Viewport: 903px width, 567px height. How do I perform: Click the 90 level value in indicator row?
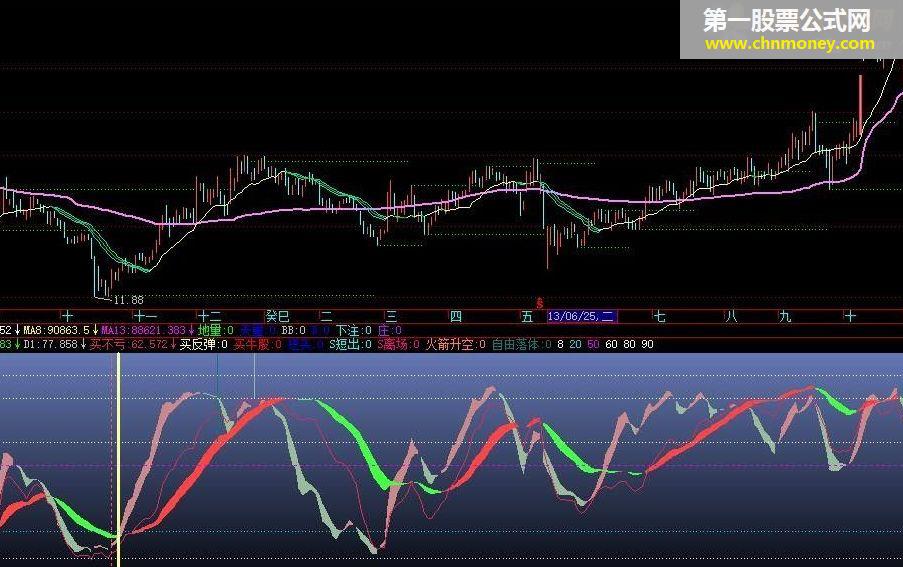[x=647, y=344]
